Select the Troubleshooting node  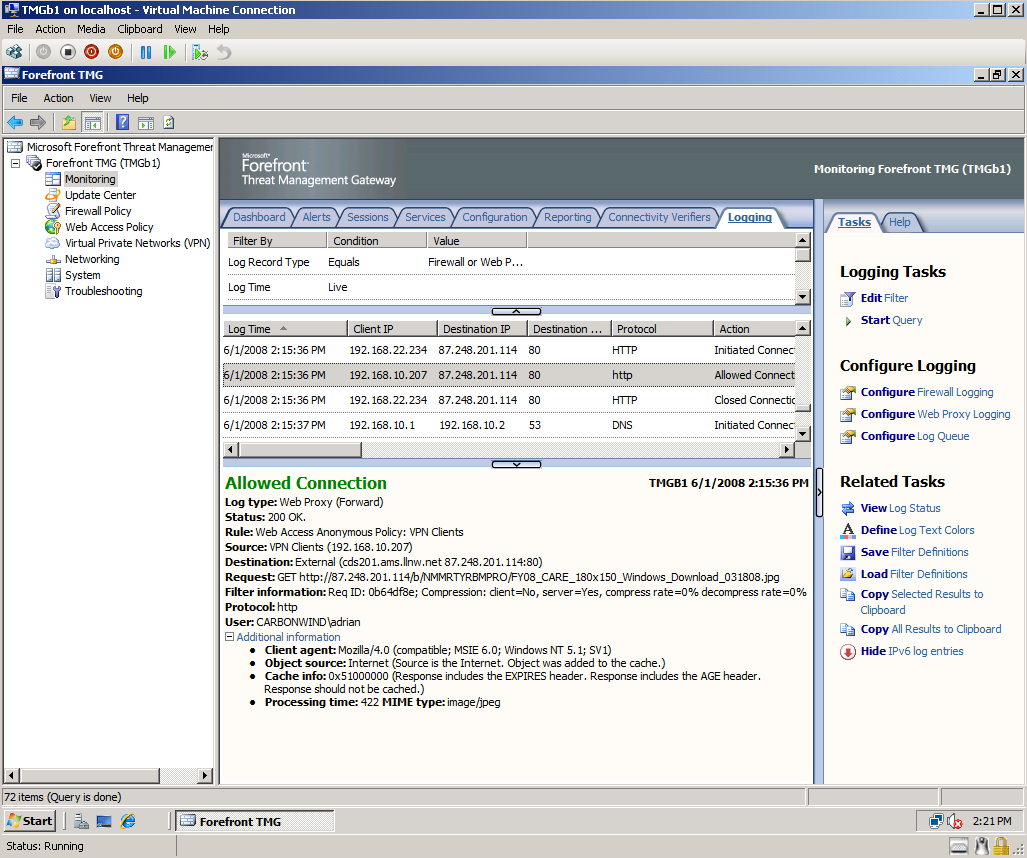click(x=103, y=291)
